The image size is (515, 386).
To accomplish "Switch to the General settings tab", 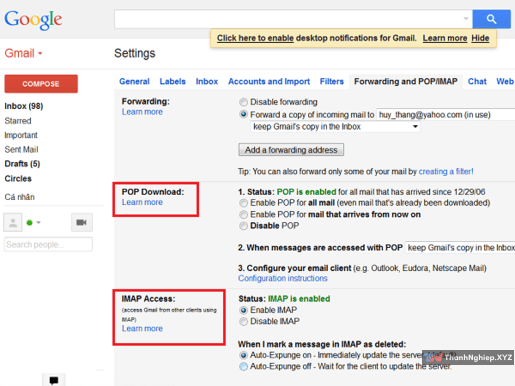I will tap(134, 81).
